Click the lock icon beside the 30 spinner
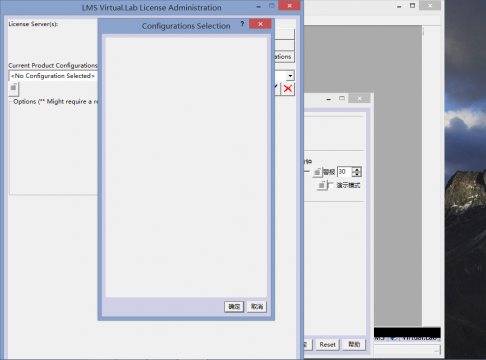Image resolution: width=486 pixels, height=360 pixels. click(x=317, y=172)
